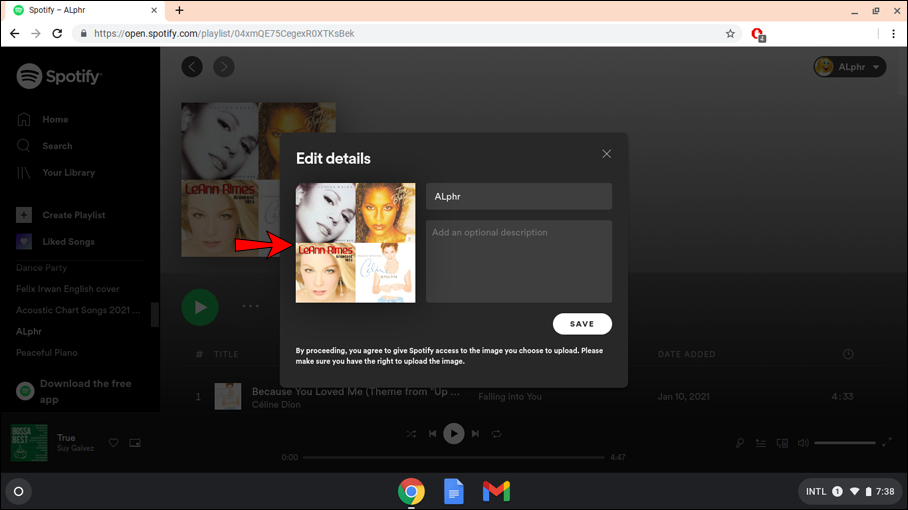
Task: Click the address bar URL
Action: coord(224,34)
